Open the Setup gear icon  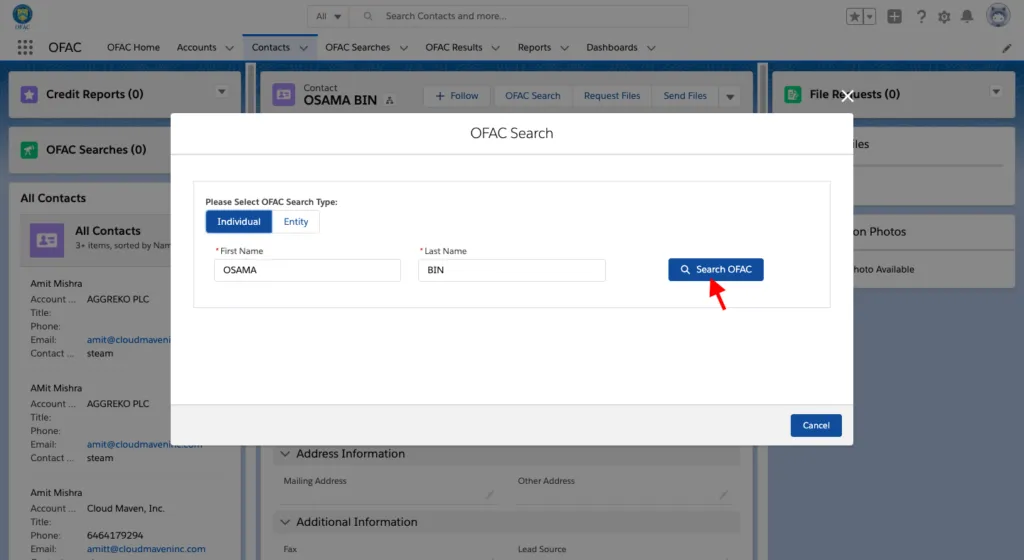(944, 16)
